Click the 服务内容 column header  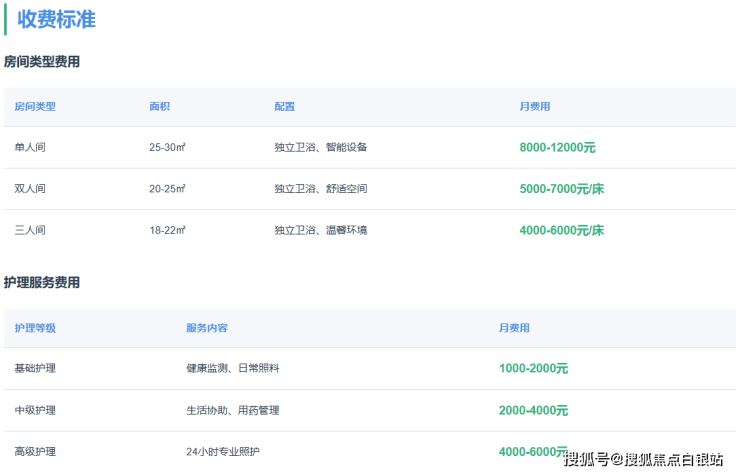pos(206,328)
